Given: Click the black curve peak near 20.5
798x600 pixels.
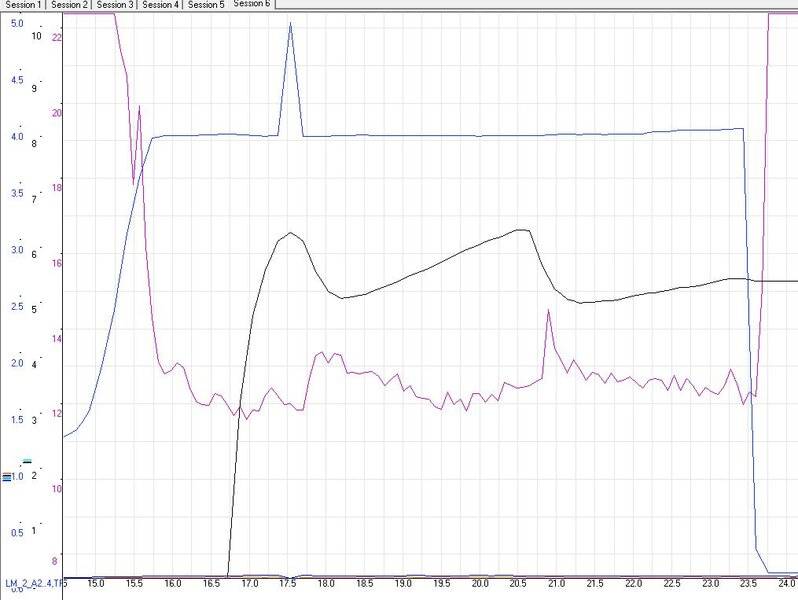Looking at the screenshot, I should pos(520,230).
